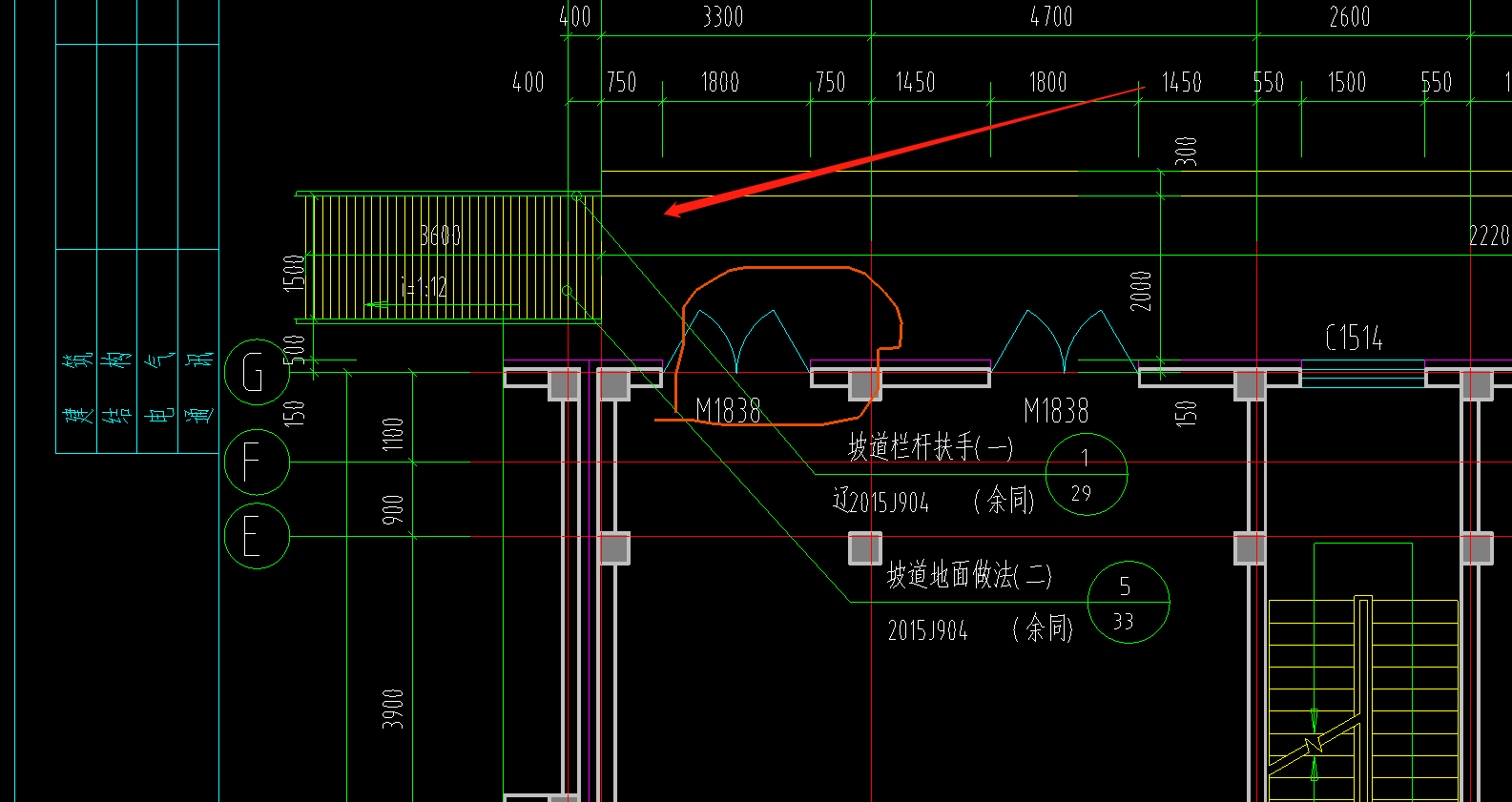
Task: Select the ramp slope label i=1:12
Action: 424,287
